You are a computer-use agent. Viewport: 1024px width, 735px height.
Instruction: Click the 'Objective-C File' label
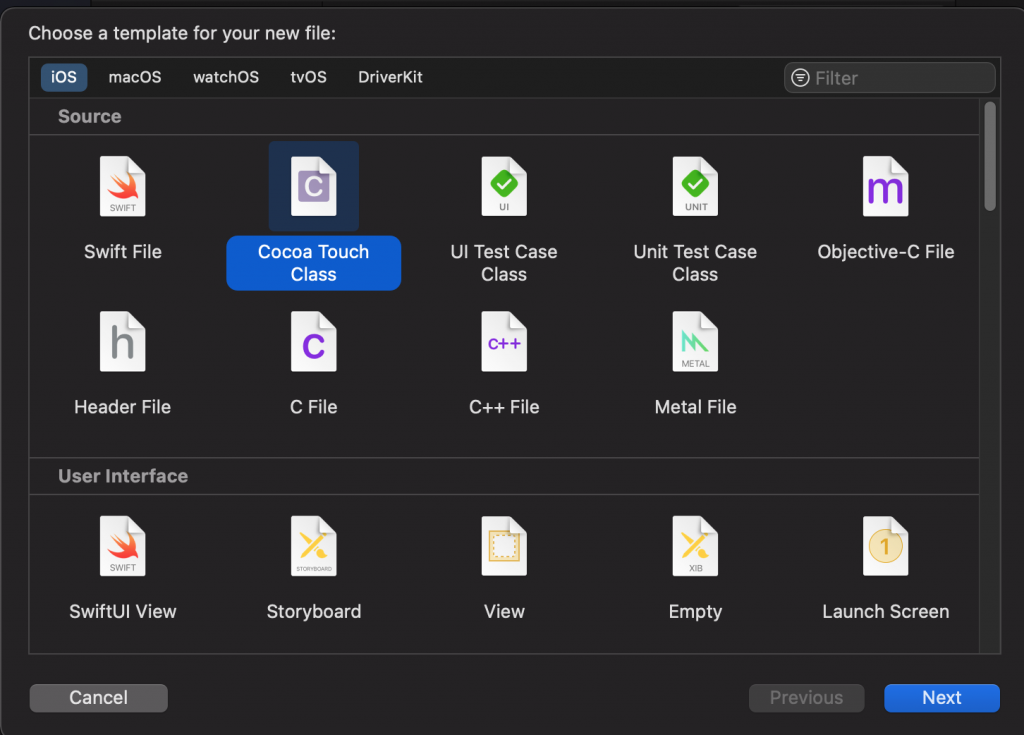point(886,252)
